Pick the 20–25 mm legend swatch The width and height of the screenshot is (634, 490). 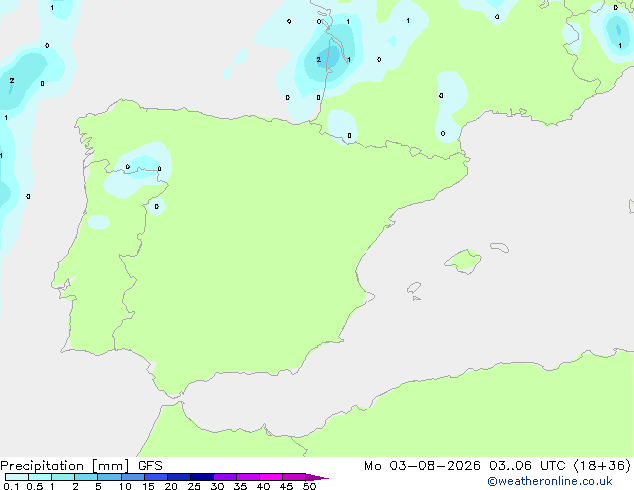click(178, 477)
